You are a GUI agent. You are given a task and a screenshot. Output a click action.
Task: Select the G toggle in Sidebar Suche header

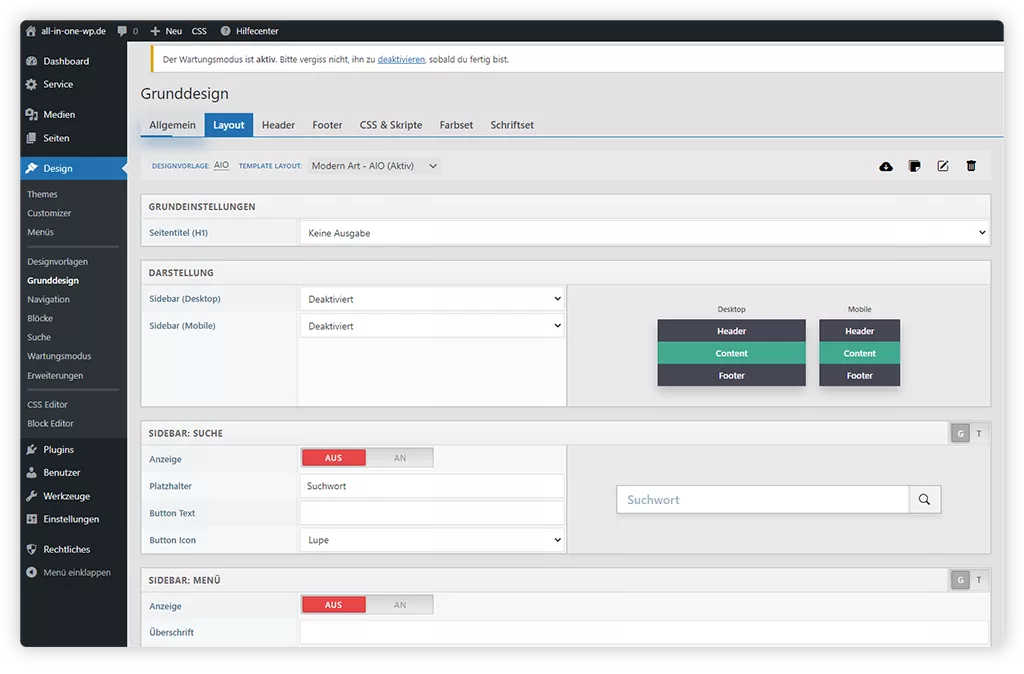tap(960, 434)
